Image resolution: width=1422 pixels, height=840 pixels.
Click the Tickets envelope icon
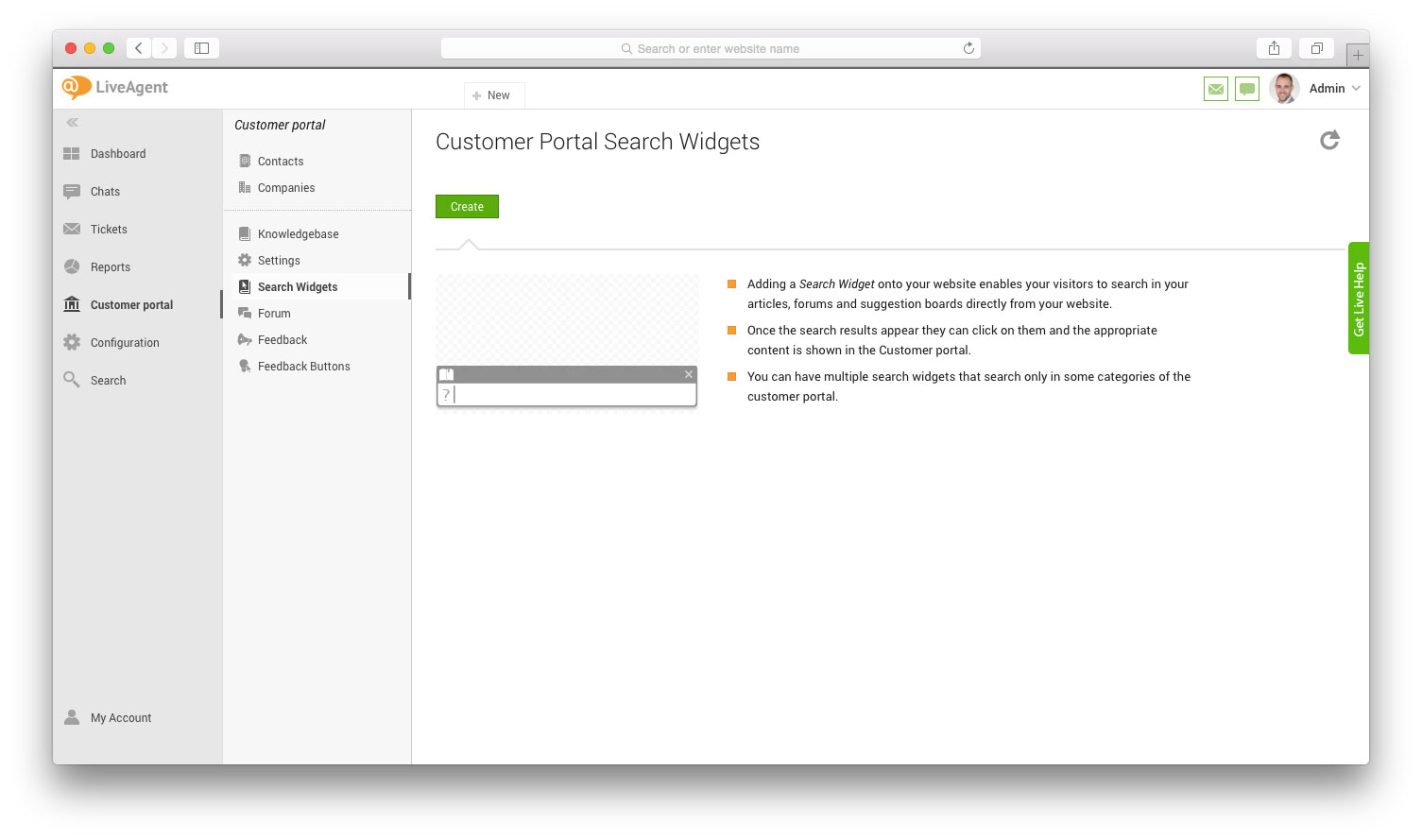pyautogui.click(x=72, y=229)
